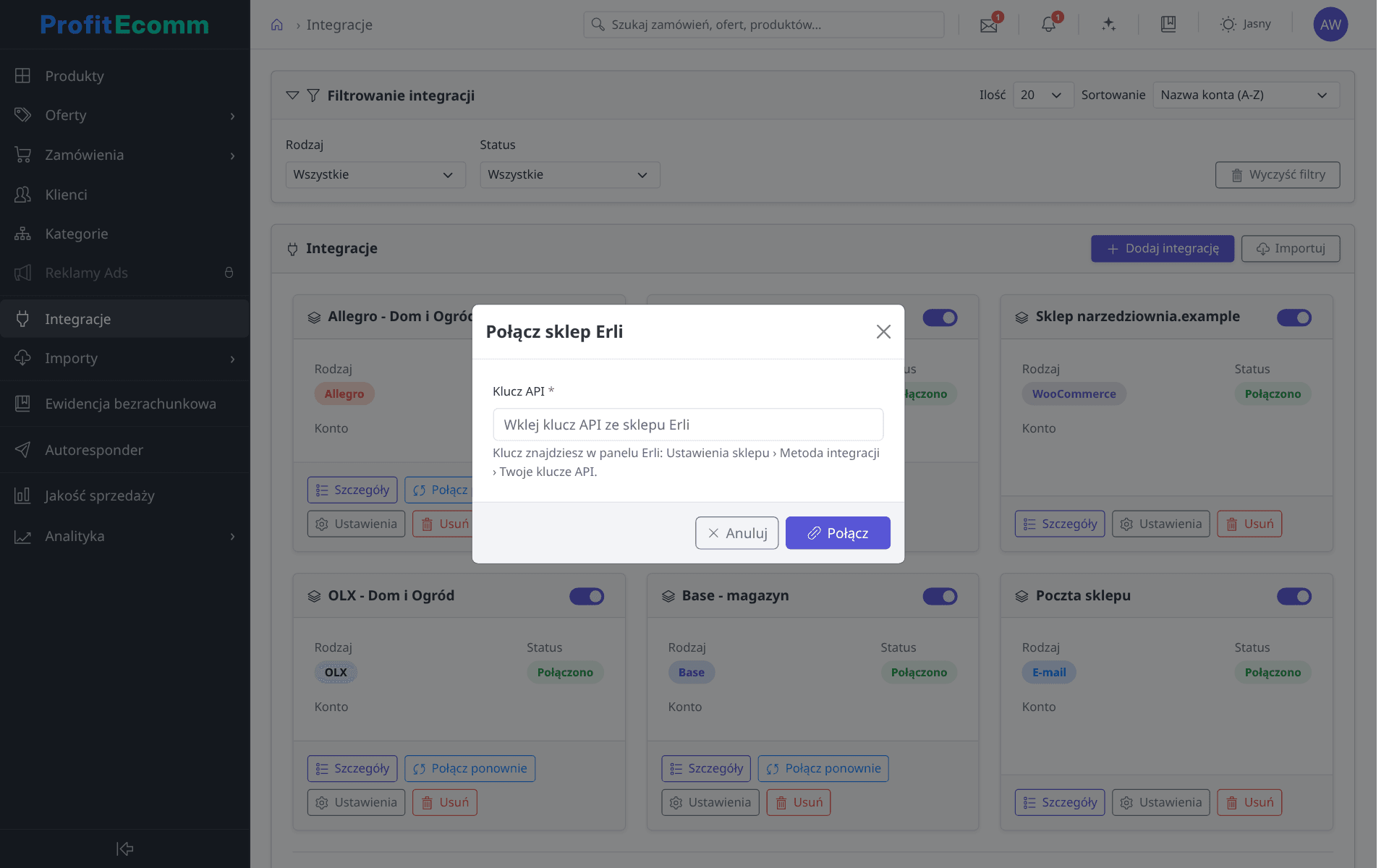1389x868 pixels.
Task: Click the search magnifier icon
Action: [598, 25]
